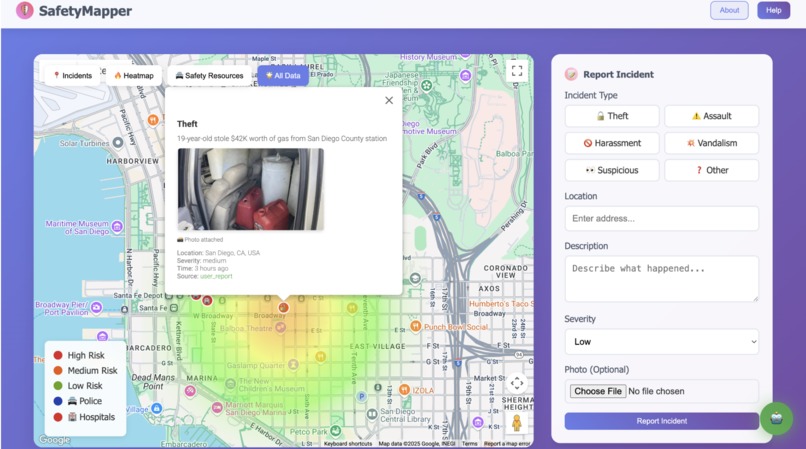
Task: Show Safety Resources on map
Action: (209, 76)
